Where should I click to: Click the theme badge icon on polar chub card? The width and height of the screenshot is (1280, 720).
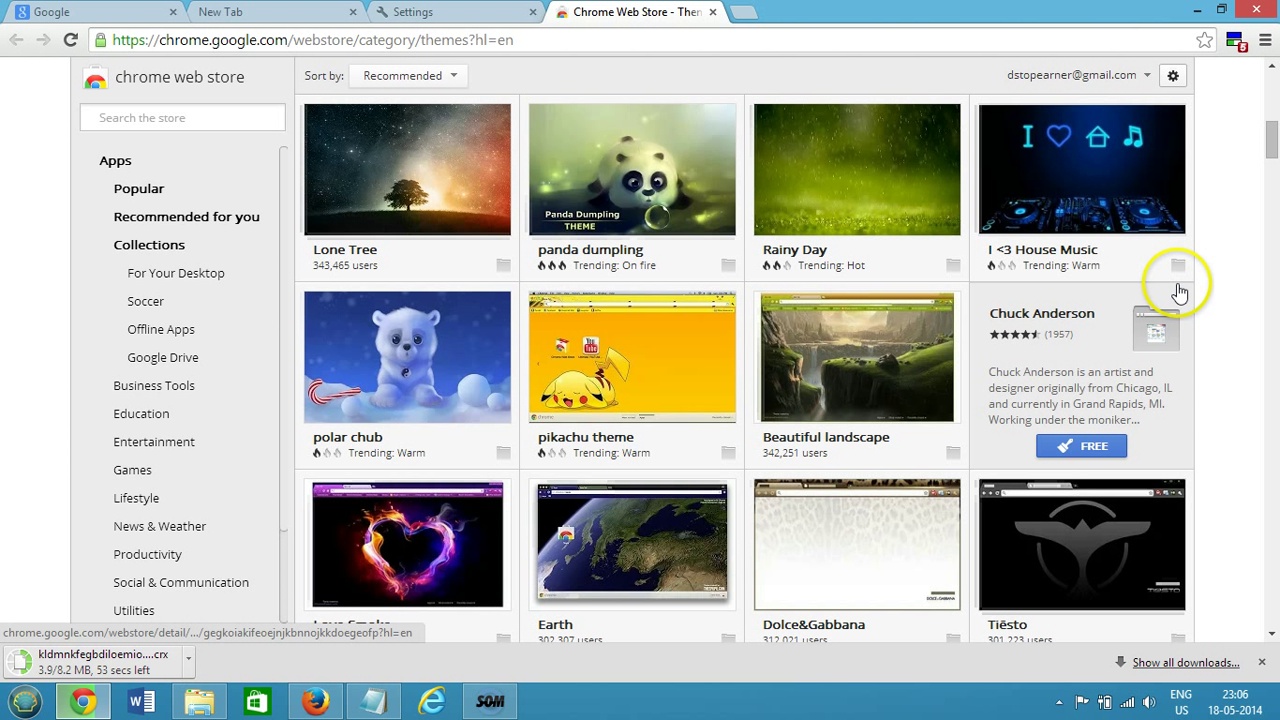coord(503,453)
